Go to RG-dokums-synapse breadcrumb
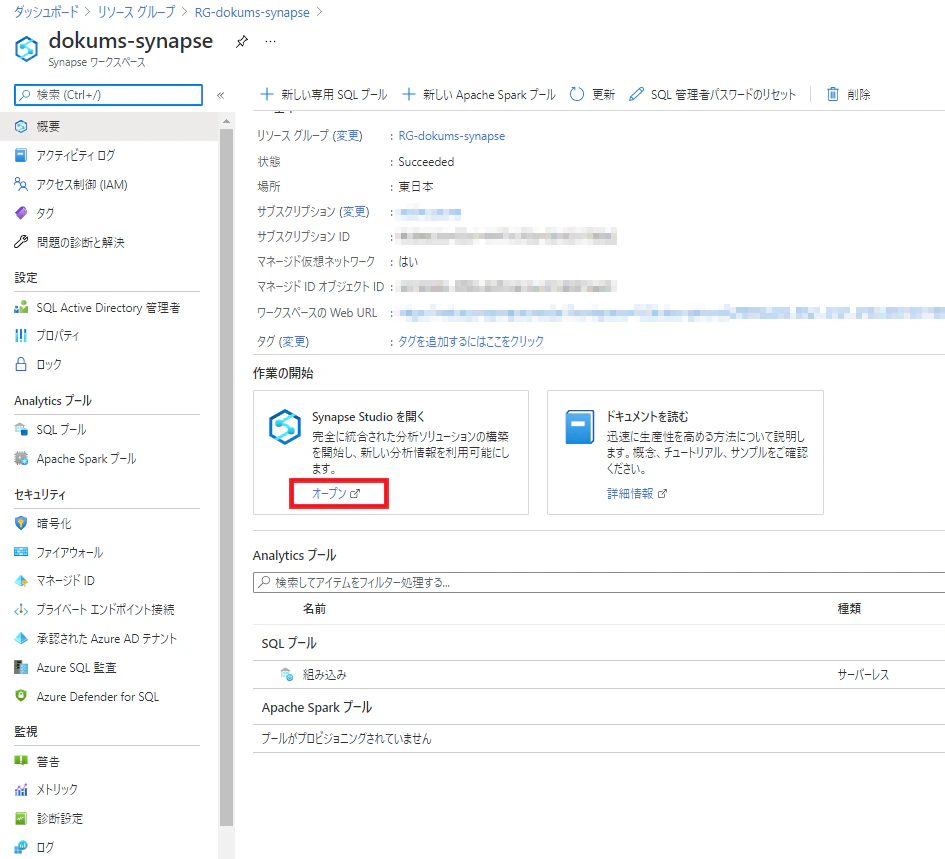The width and height of the screenshot is (945, 859). (252, 12)
